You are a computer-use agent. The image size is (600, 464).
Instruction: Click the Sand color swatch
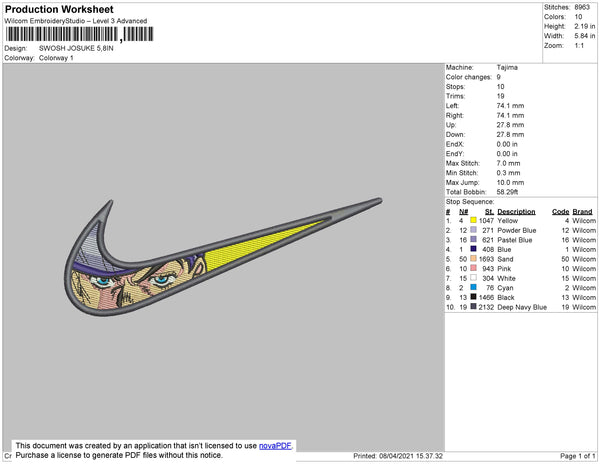pos(473,258)
